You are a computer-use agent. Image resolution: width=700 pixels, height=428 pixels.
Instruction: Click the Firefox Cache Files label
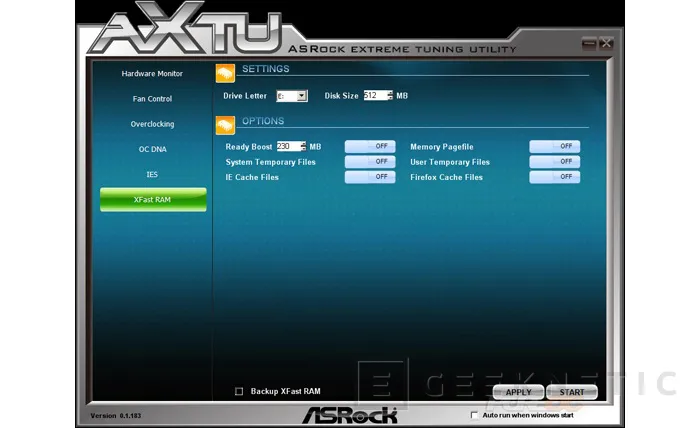click(x=446, y=177)
